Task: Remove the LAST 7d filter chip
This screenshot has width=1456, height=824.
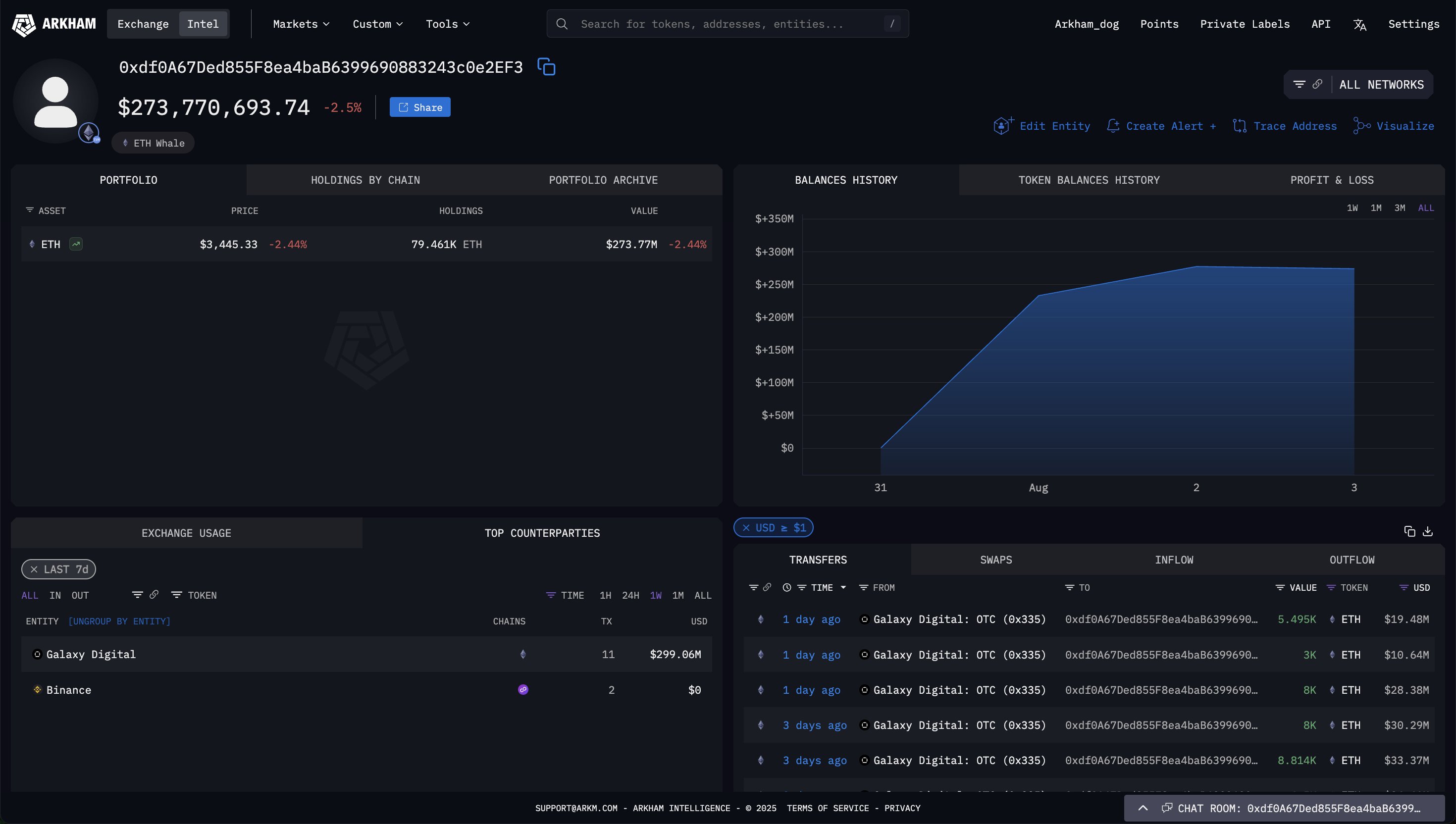Action: pyautogui.click(x=34, y=569)
